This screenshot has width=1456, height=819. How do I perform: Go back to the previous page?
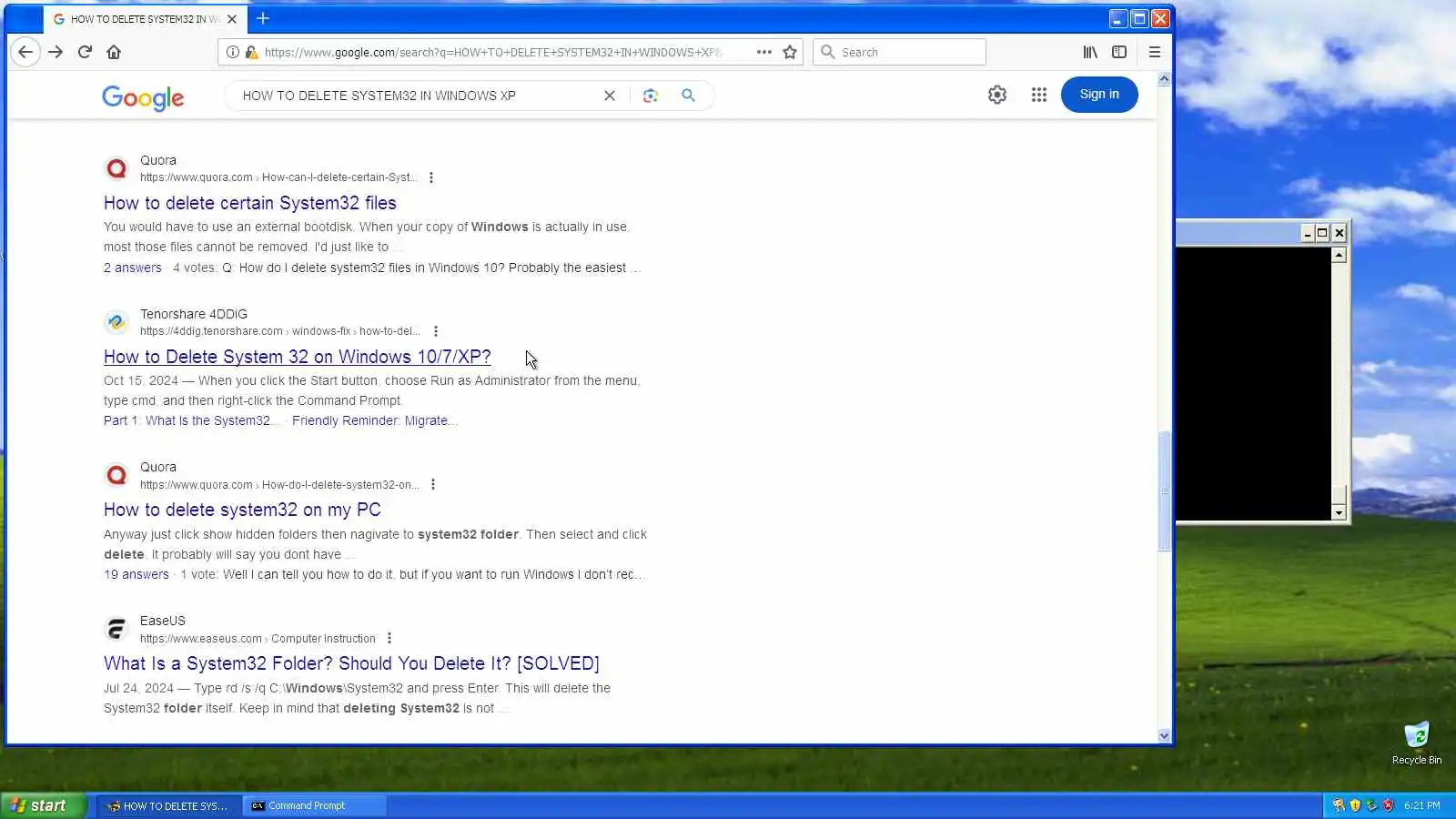[25, 52]
